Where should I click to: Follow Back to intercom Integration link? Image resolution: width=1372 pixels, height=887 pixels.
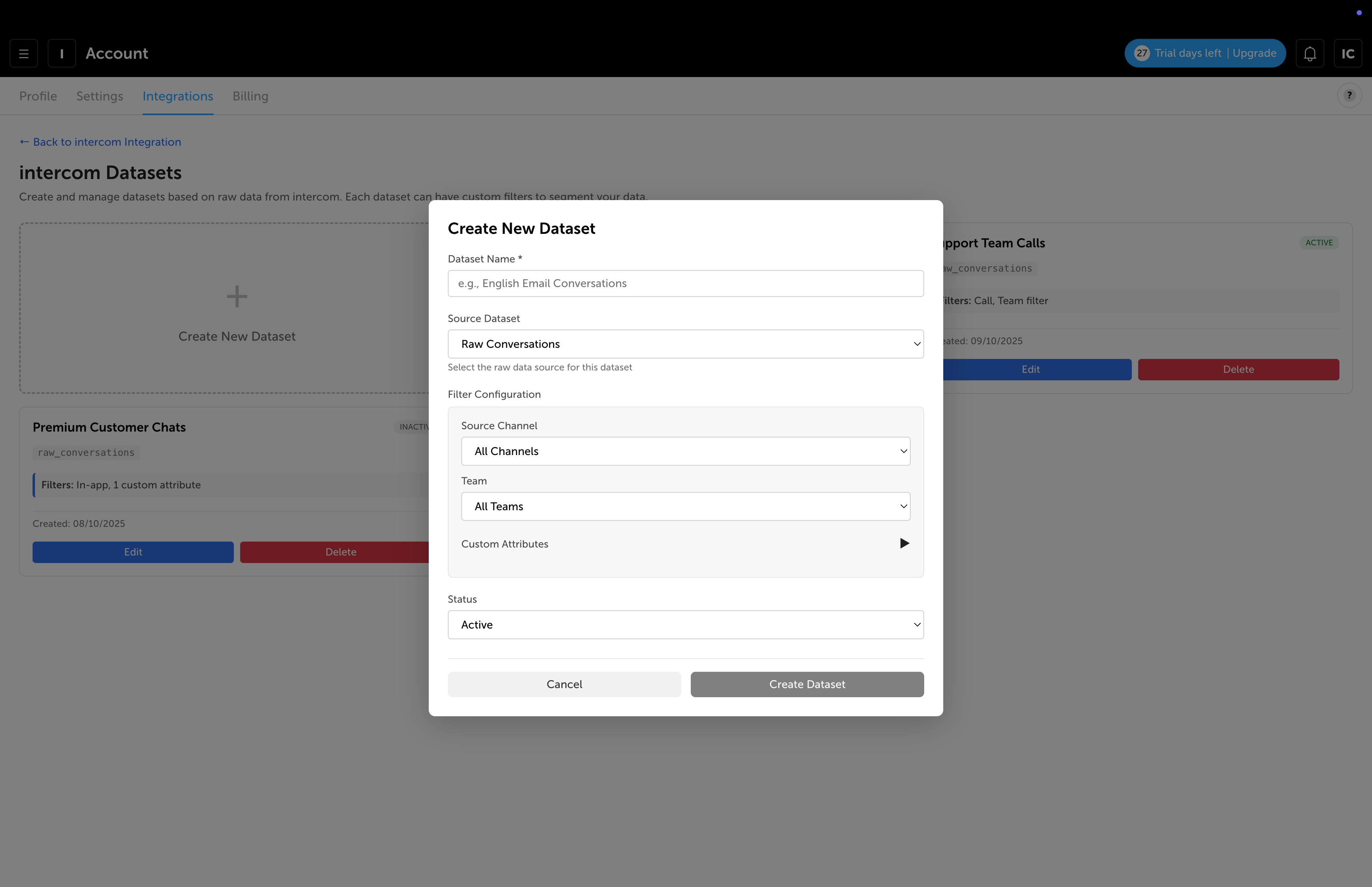[100, 142]
